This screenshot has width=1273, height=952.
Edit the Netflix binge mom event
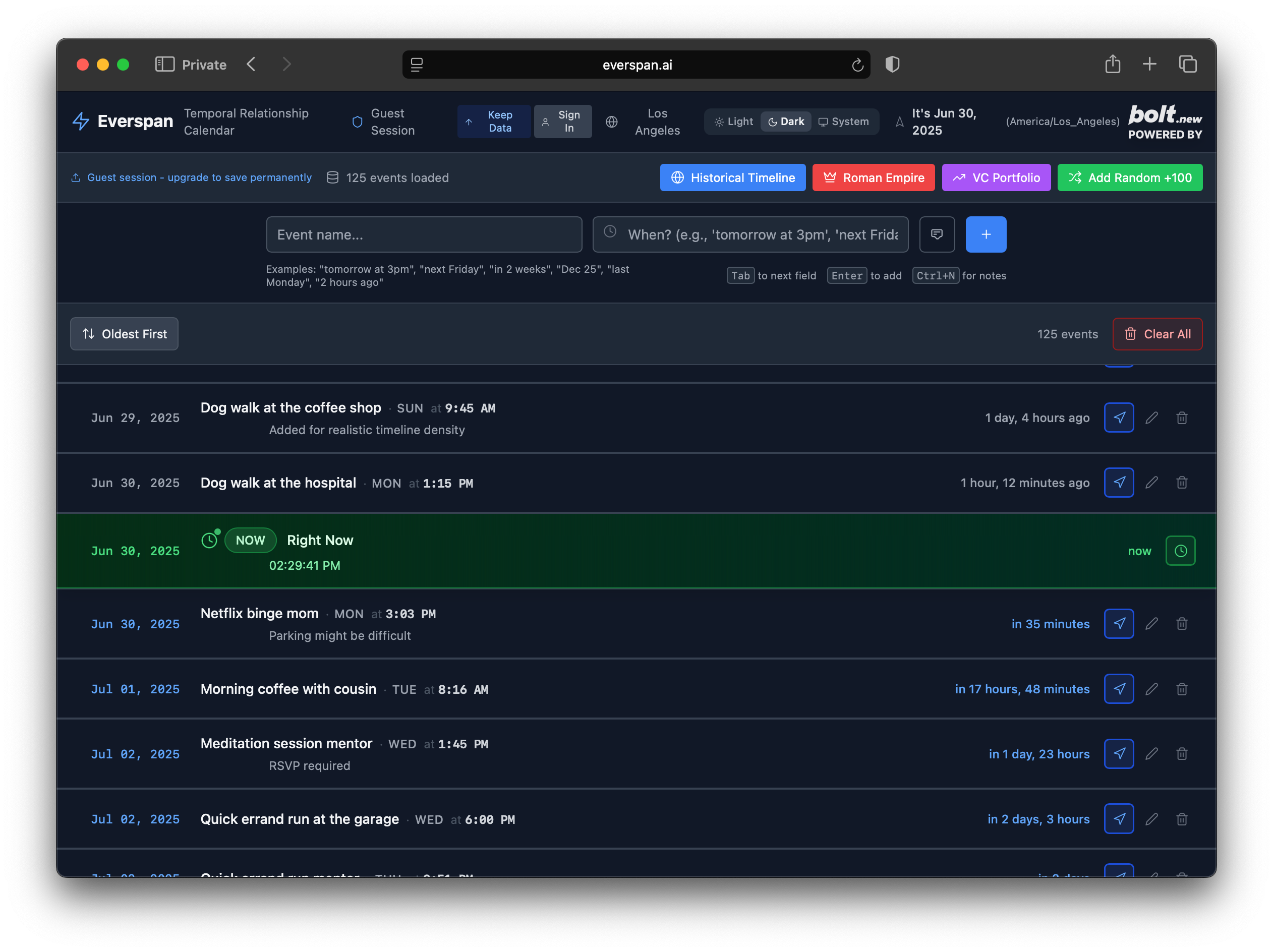pos(1151,624)
